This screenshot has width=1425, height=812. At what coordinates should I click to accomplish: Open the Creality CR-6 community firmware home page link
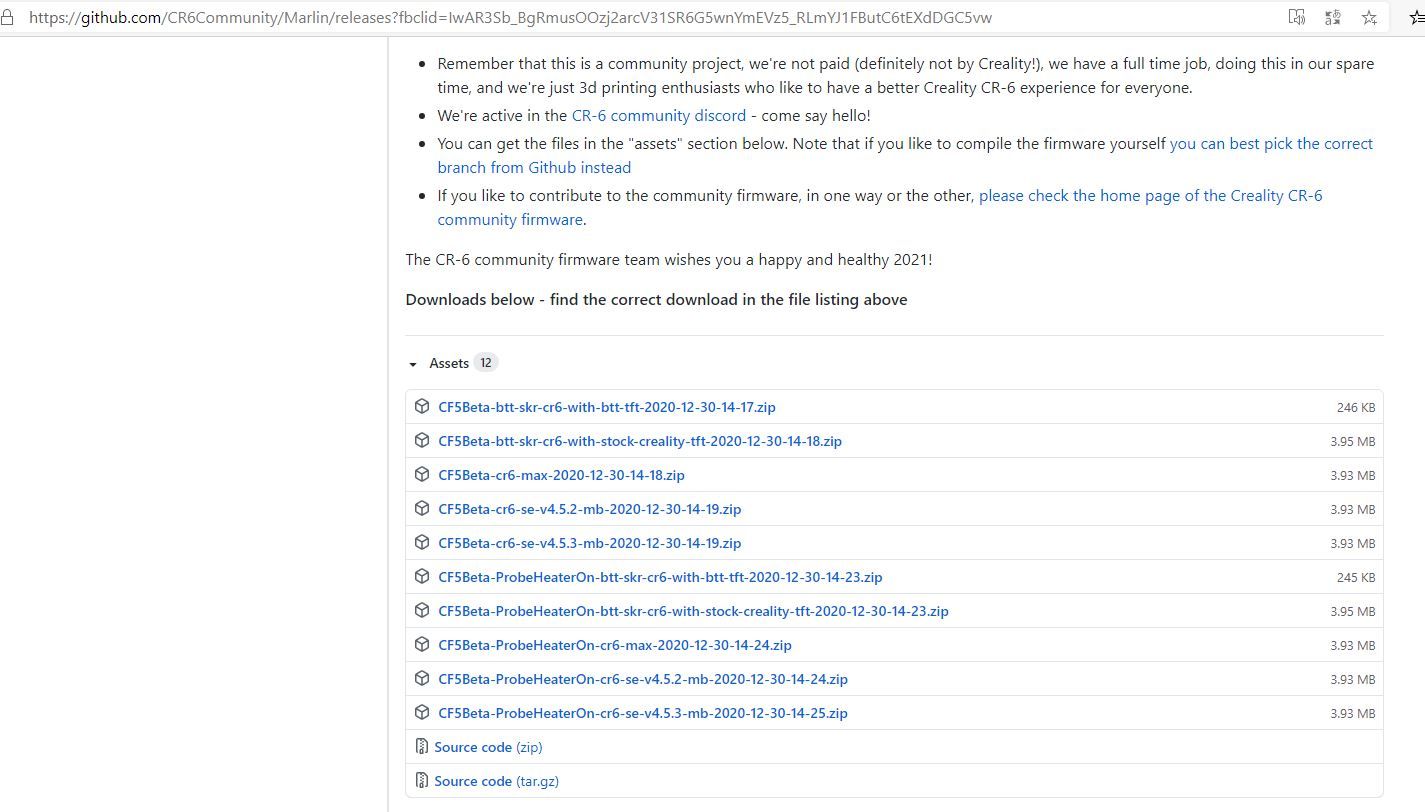(x=880, y=207)
